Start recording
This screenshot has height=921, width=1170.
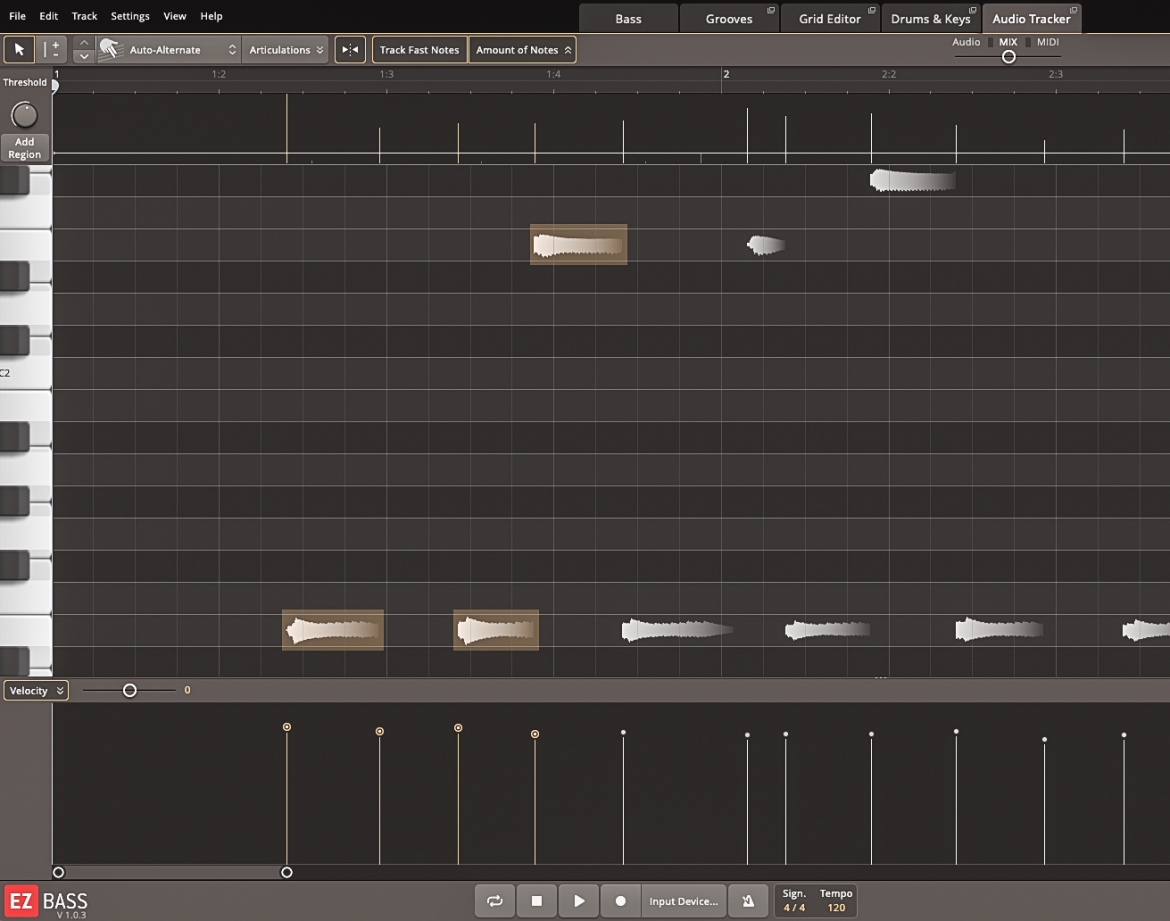coord(620,901)
